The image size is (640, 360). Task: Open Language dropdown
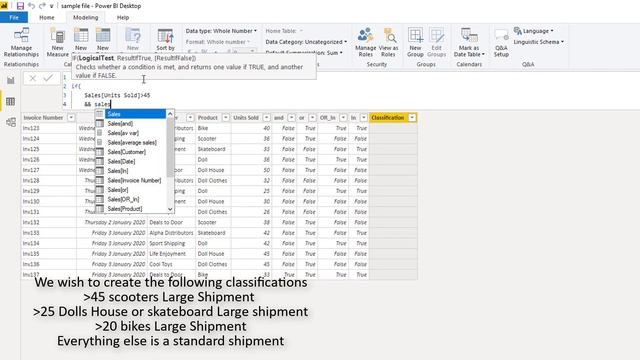click(x=533, y=31)
